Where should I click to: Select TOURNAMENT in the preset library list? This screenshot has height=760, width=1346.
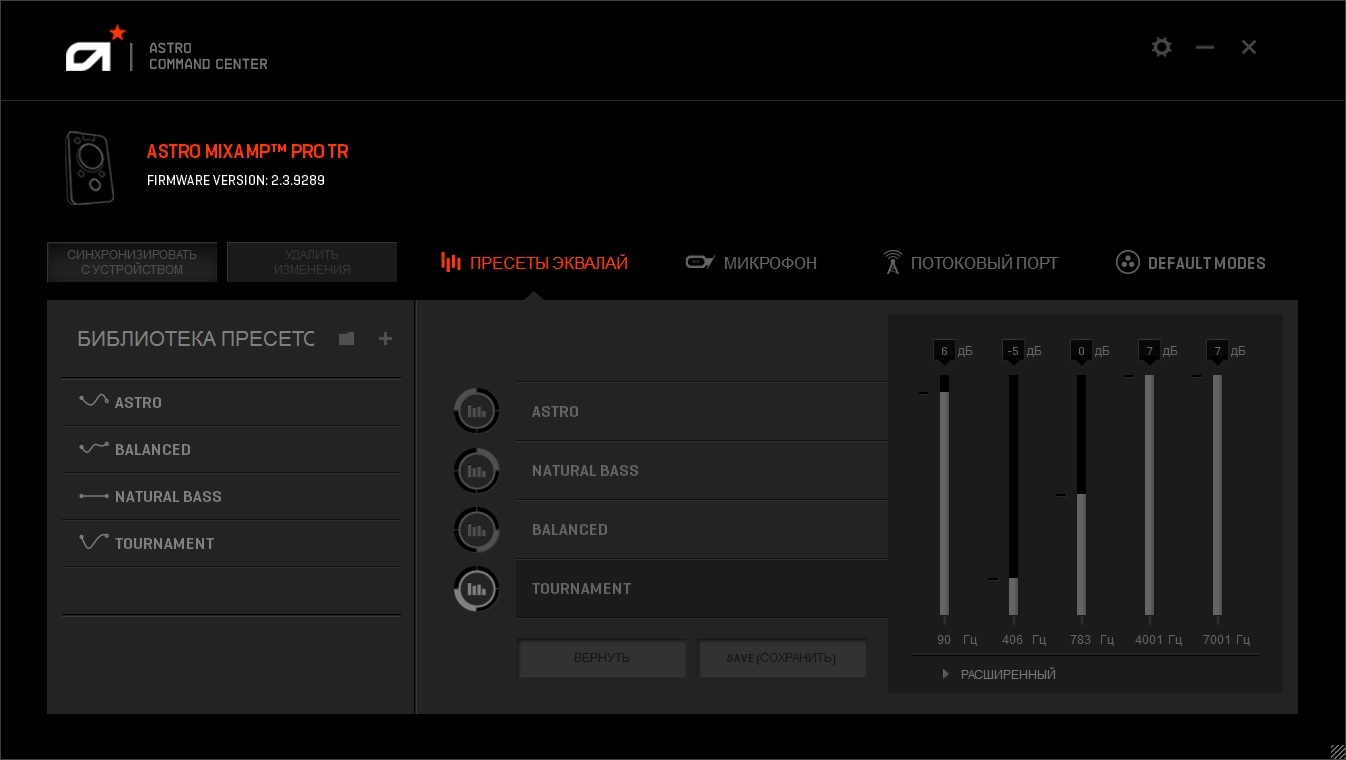(x=164, y=543)
